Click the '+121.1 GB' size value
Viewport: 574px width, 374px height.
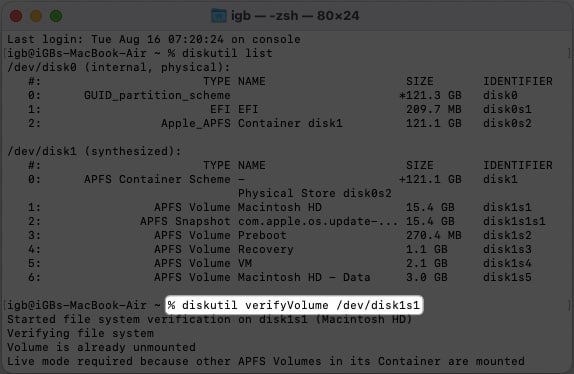430,179
